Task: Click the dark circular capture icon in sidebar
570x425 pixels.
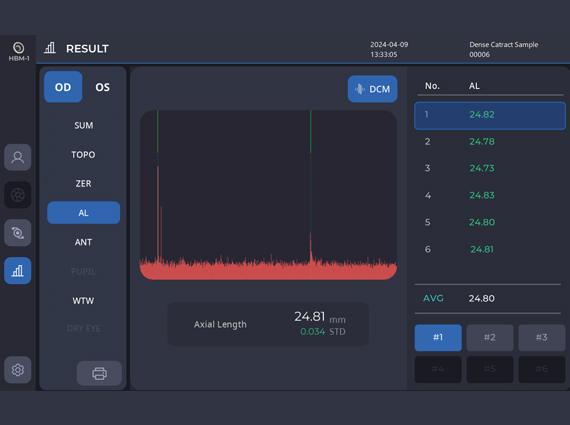Action: click(x=17, y=195)
